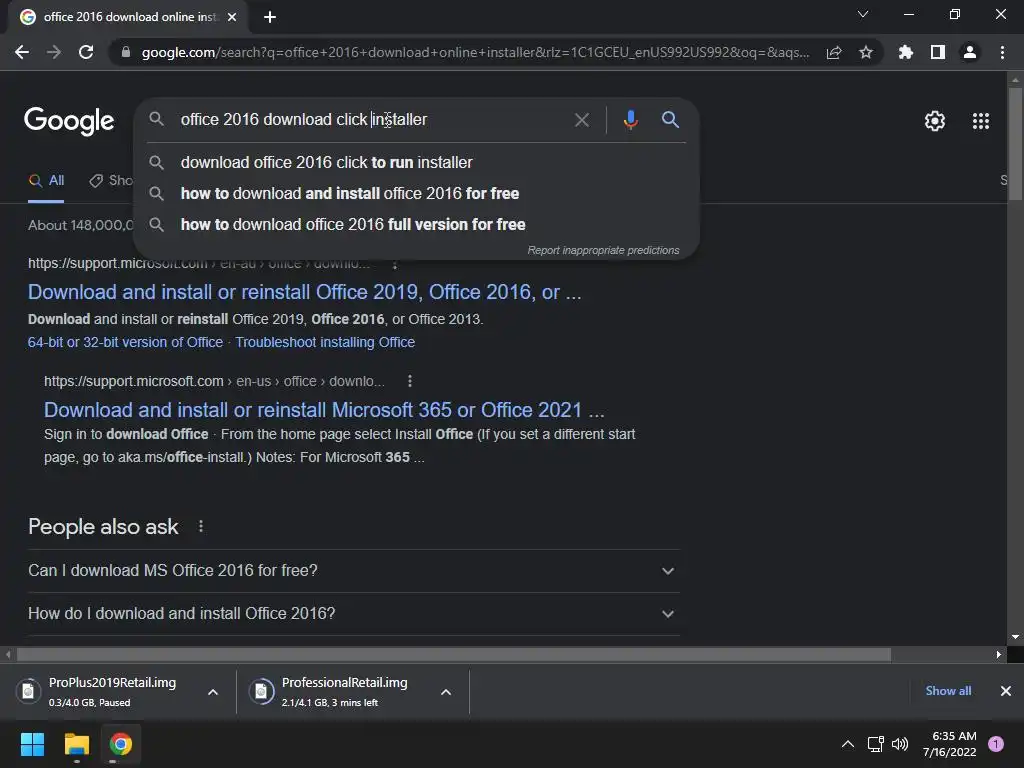
Task: Expand 'How do I download and install Office 2016?'
Action: coord(354,614)
